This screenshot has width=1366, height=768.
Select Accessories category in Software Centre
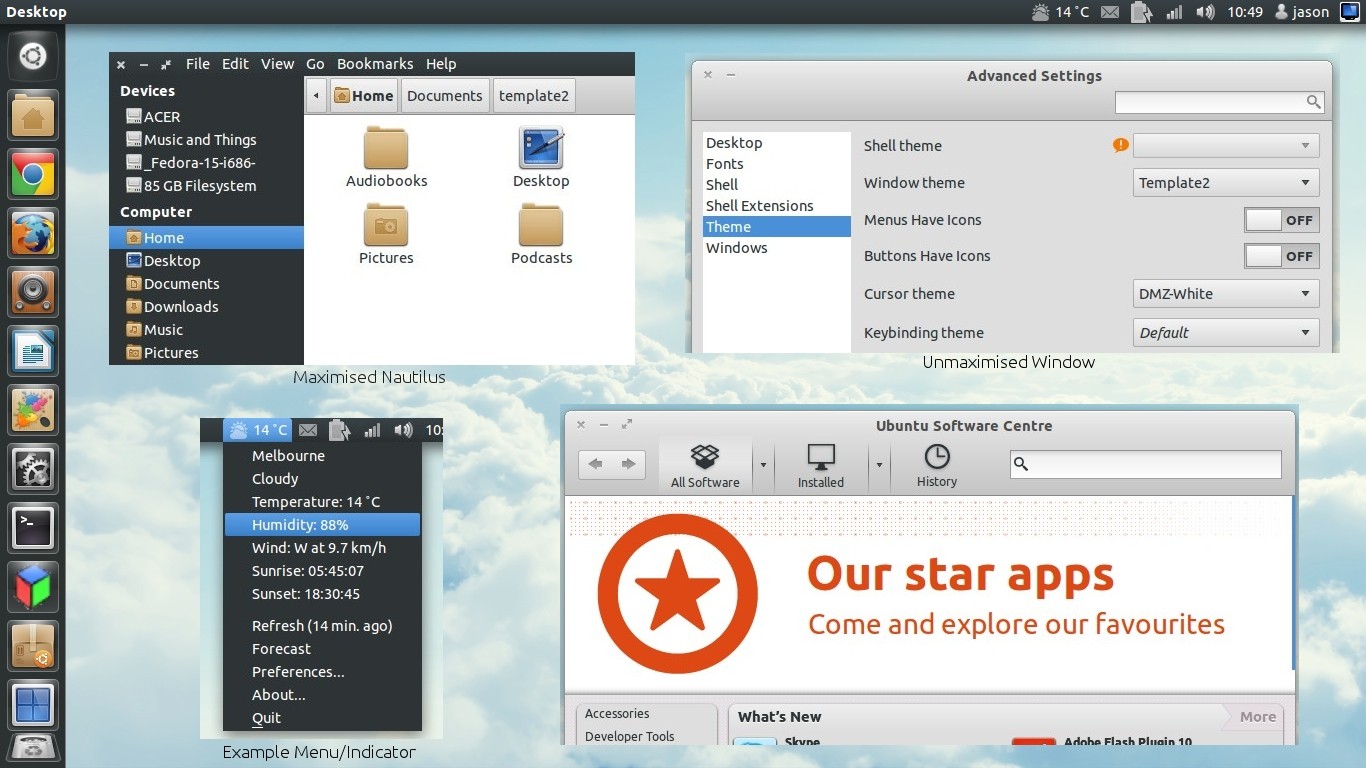[x=617, y=714]
